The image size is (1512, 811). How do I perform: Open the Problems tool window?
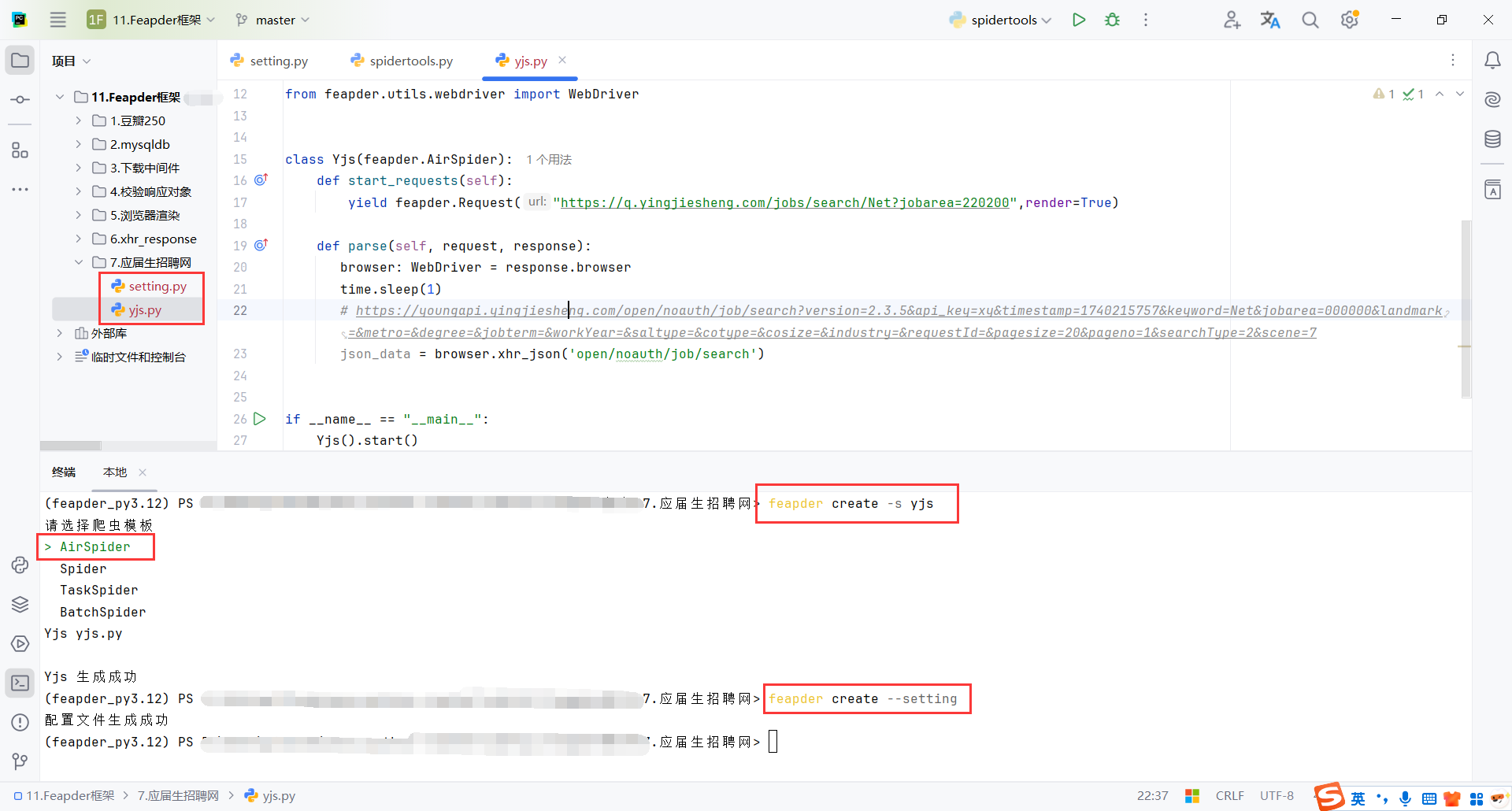click(20, 722)
